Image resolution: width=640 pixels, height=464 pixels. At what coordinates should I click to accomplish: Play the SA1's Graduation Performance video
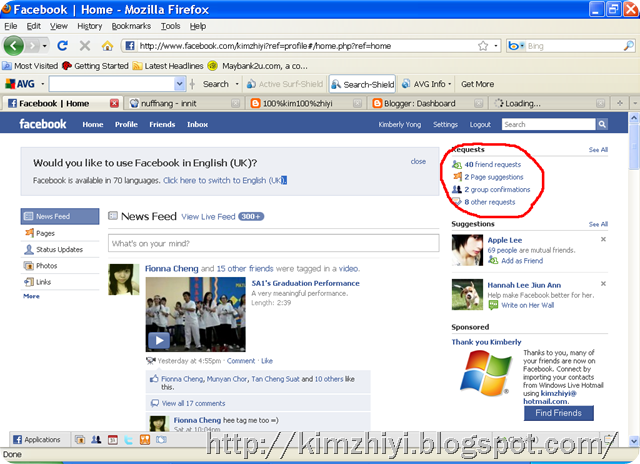click(x=159, y=340)
